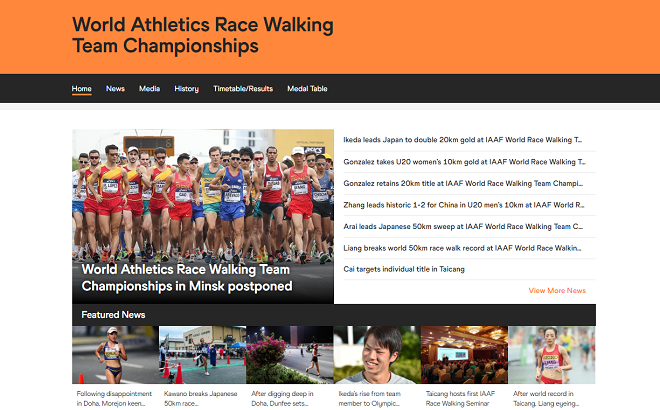Image resolution: width=660 pixels, height=410 pixels.
Task: Open the Dunfee night race thumbnail
Action: coord(290,355)
